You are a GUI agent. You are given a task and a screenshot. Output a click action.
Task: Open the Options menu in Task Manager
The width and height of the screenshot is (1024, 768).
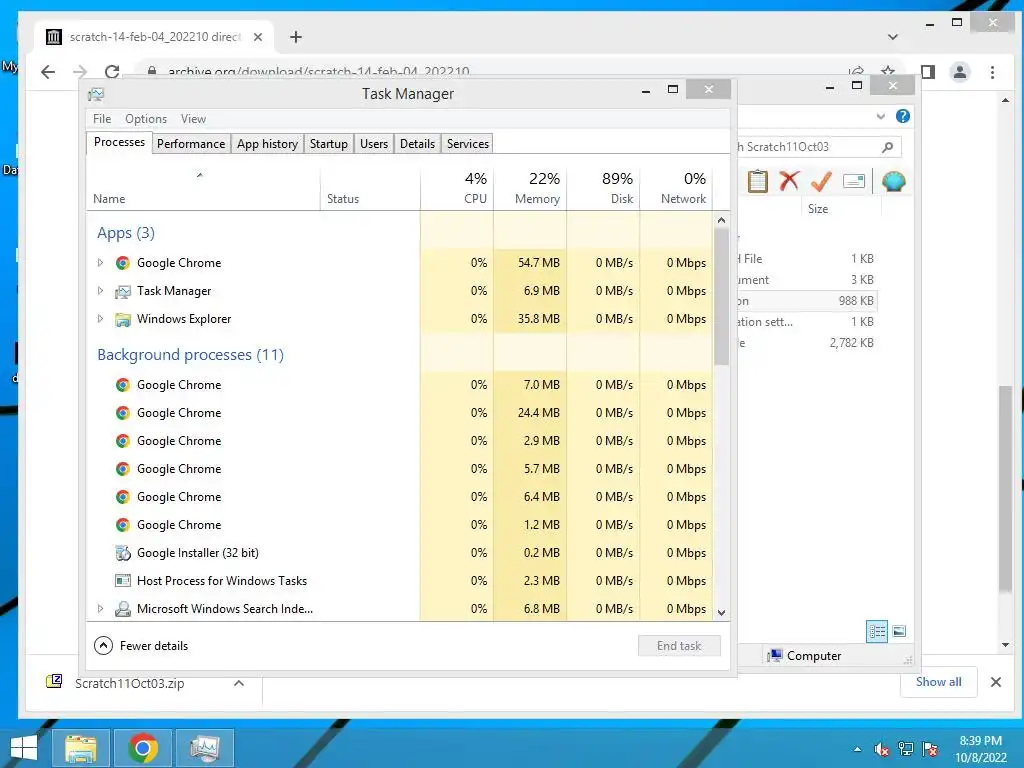[146, 119]
